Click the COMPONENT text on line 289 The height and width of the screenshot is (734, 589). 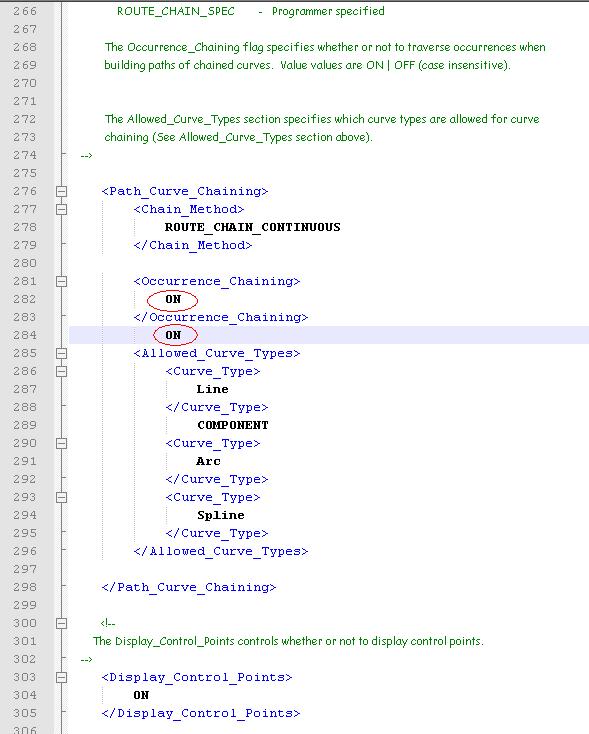pos(233,425)
